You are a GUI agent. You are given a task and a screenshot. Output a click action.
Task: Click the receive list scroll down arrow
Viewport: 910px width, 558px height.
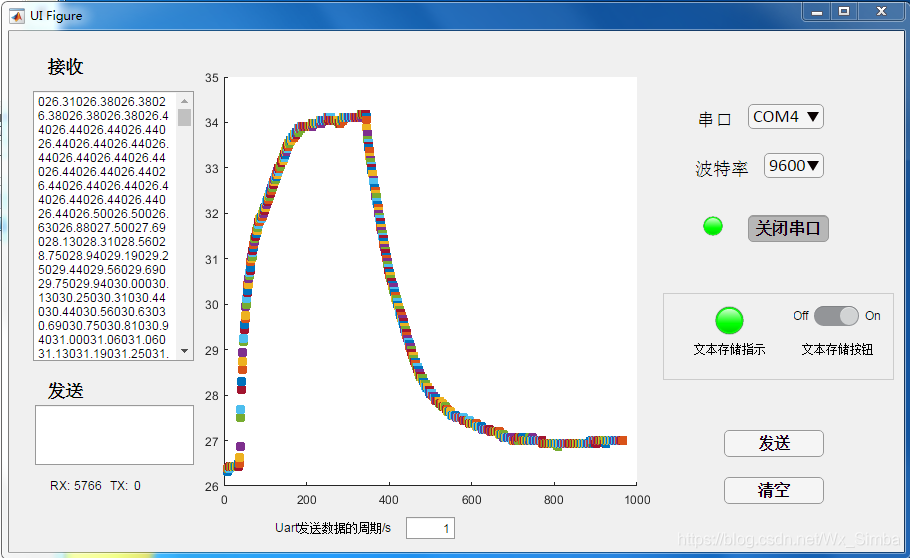(x=185, y=351)
